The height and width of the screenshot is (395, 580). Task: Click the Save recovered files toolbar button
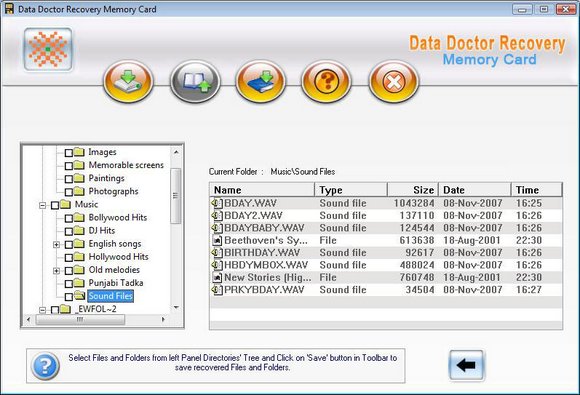(128, 81)
